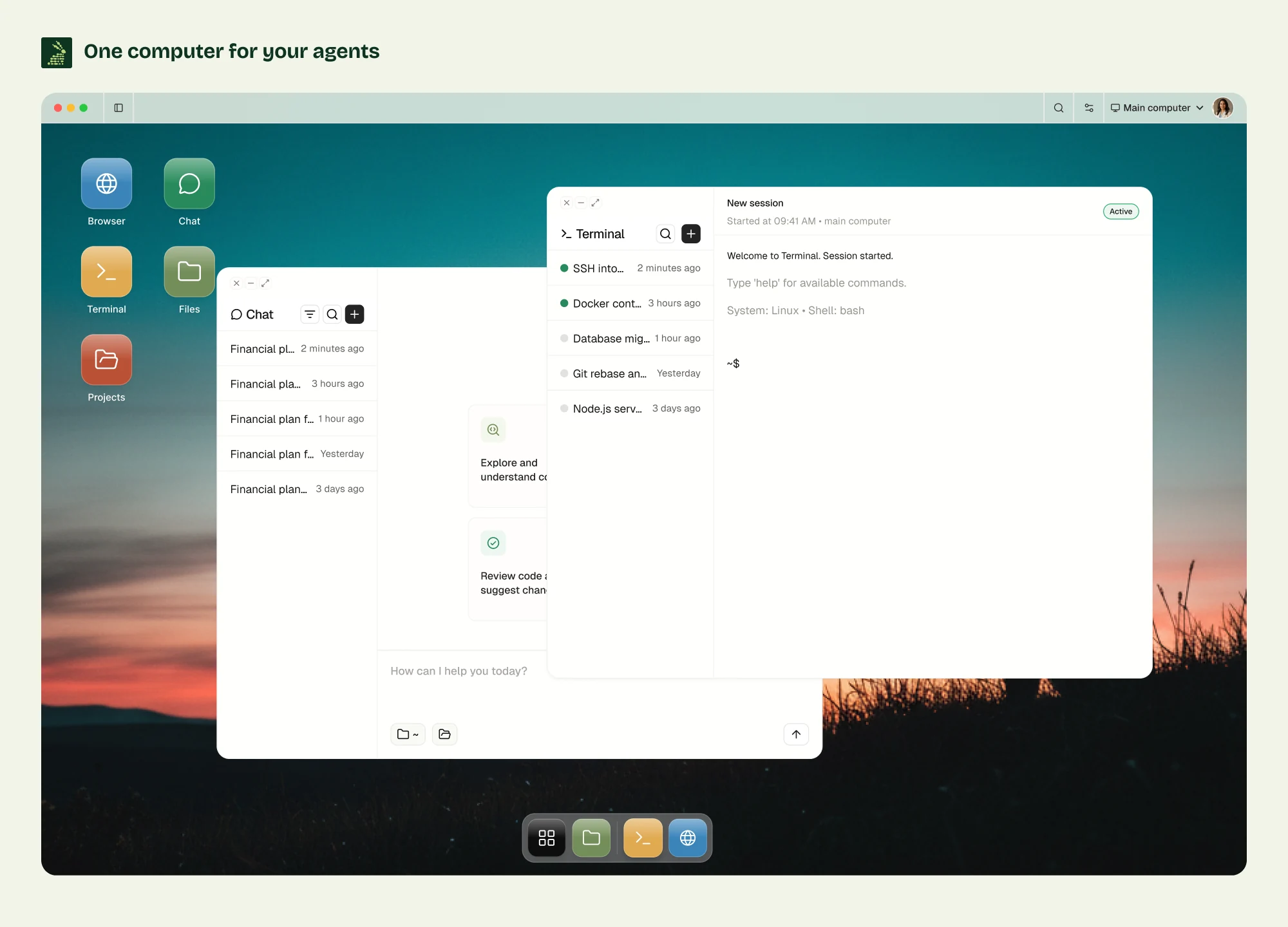Screen dimensions: 1288x927
Task: Create a new Terminal session with plus
Action: pos(691,234)
